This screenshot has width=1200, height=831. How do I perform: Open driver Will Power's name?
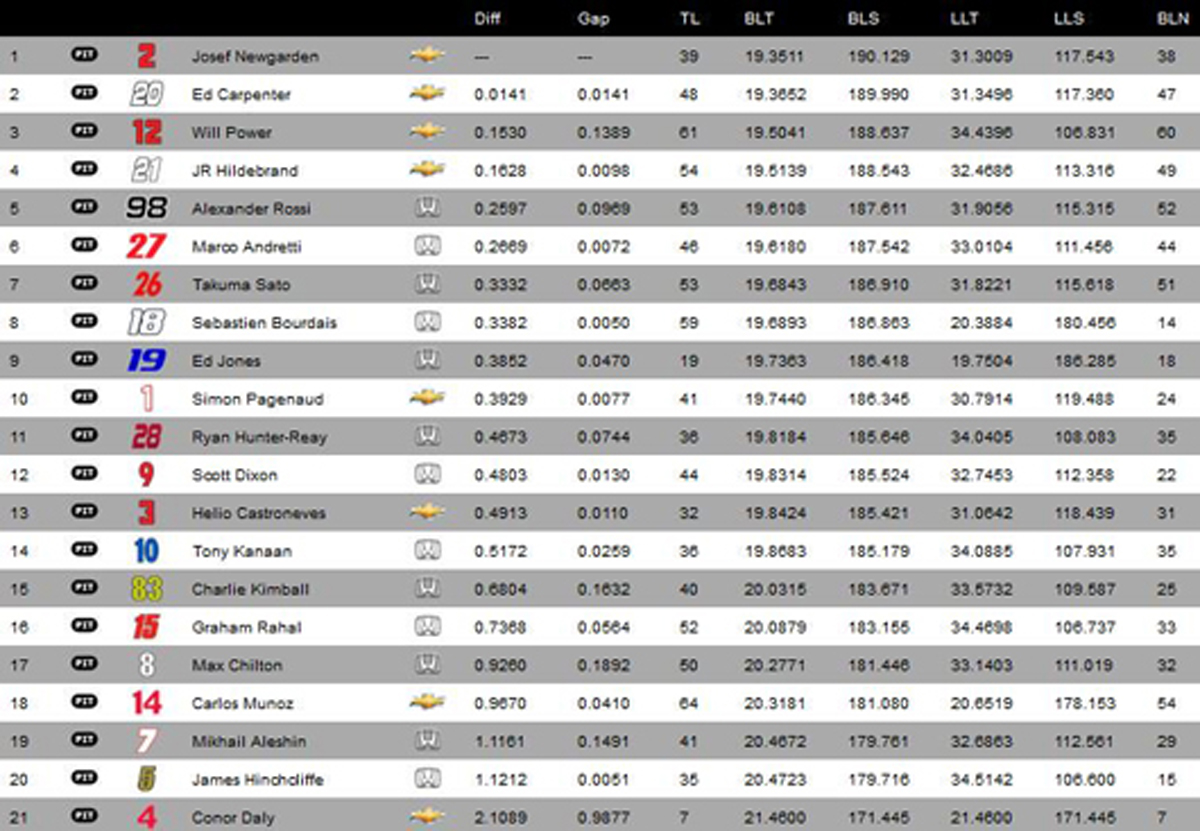[231, 132]
